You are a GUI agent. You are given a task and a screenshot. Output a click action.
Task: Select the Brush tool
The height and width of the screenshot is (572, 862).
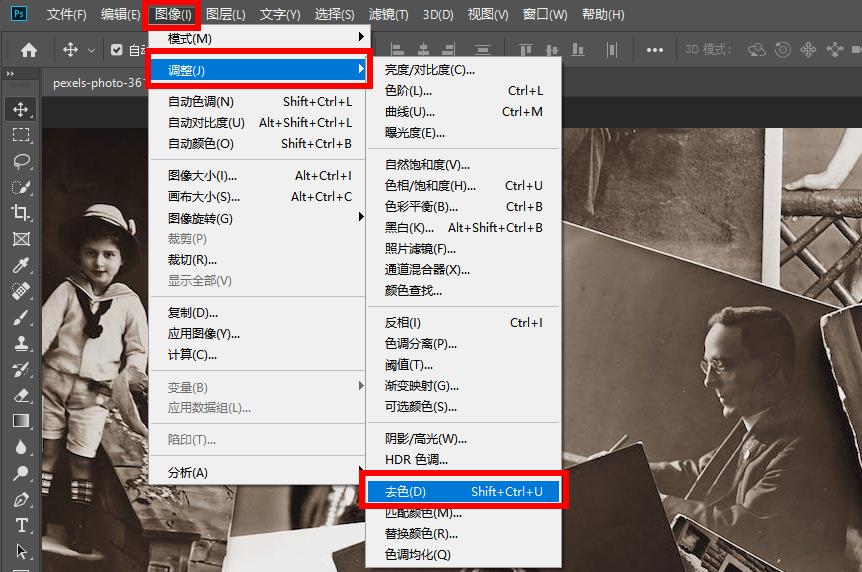point(21,317)
